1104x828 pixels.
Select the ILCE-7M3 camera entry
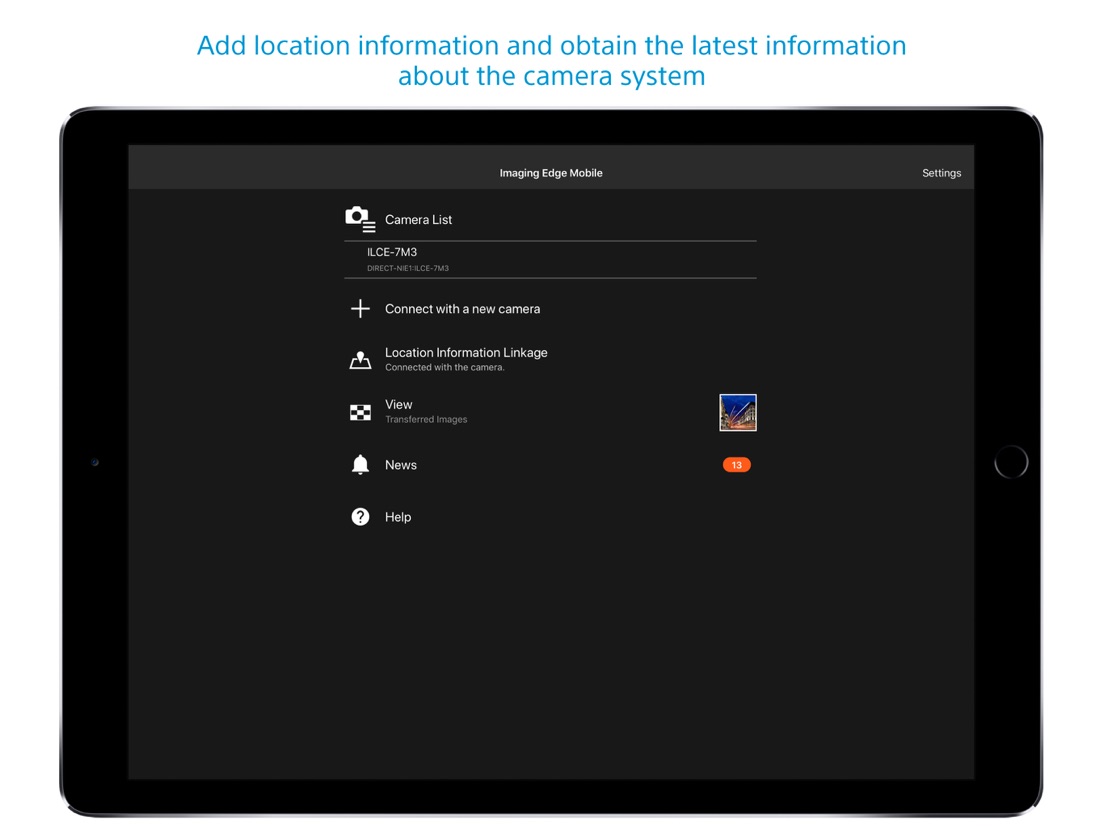click(550, 260)
